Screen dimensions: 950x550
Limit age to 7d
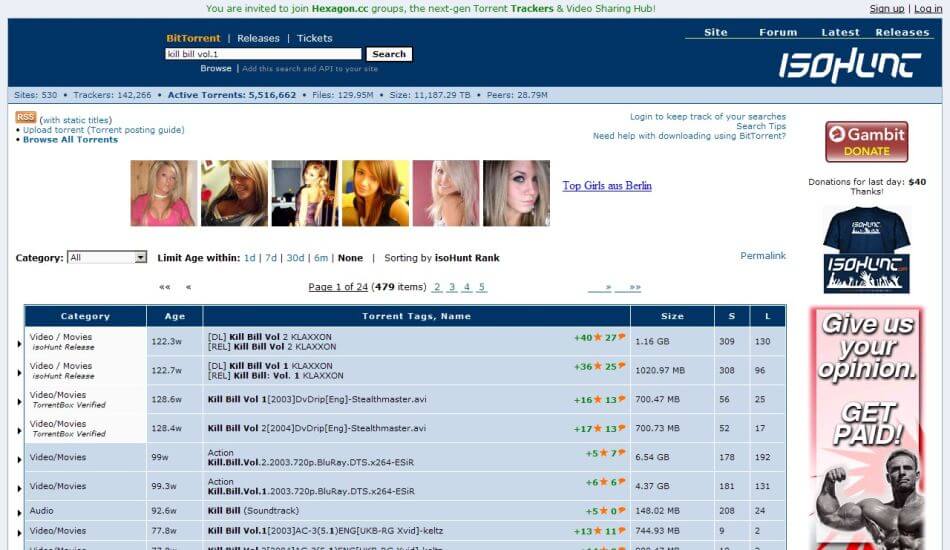(x=270, y=258)
